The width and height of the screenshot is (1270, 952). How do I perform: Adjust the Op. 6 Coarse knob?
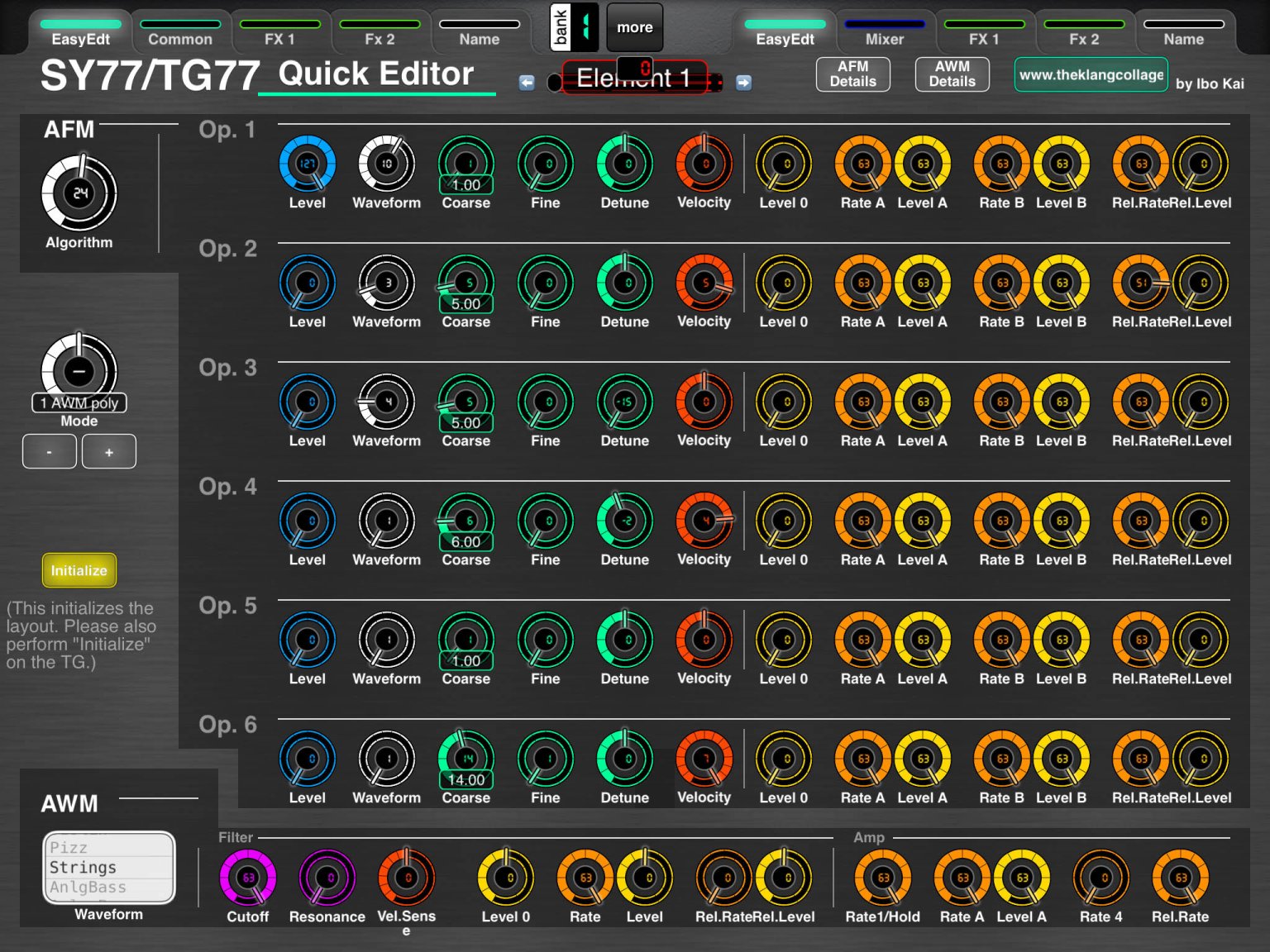[x=466, y=759]
